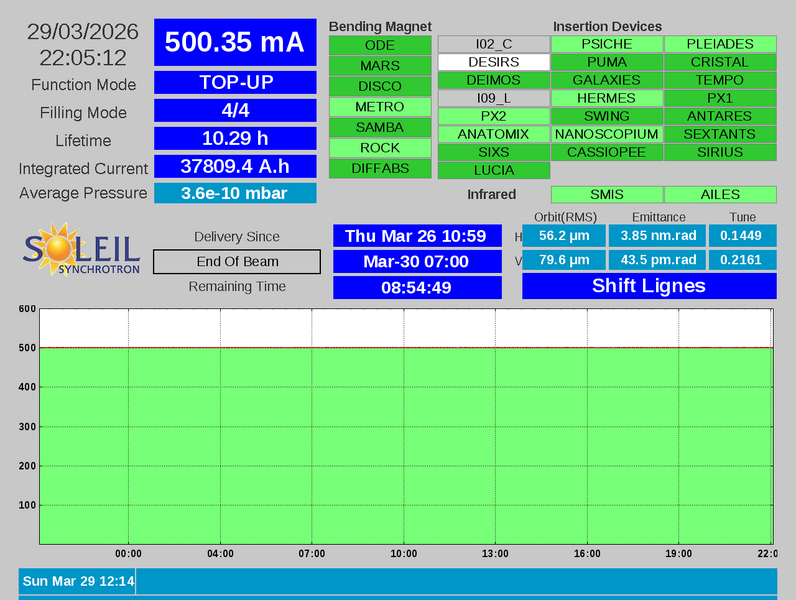
Task: Click the average pressure 3.6e-10 mbar field
Action: point(235,194)
